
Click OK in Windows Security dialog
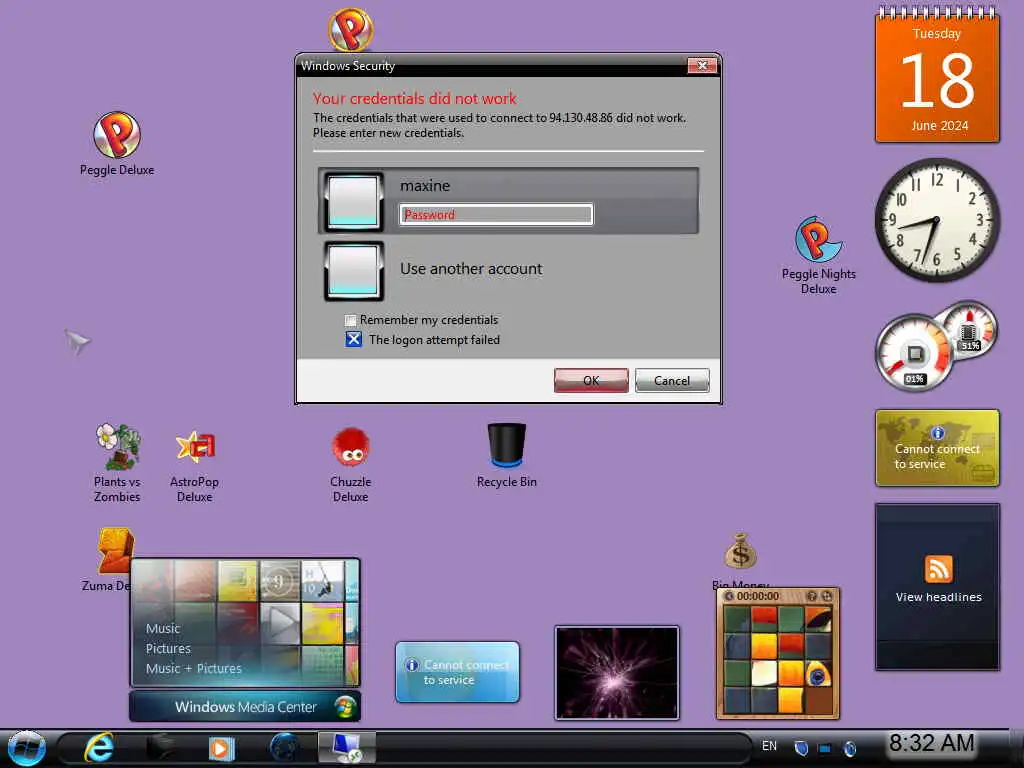pyautogui.click(x=591, y=380)
